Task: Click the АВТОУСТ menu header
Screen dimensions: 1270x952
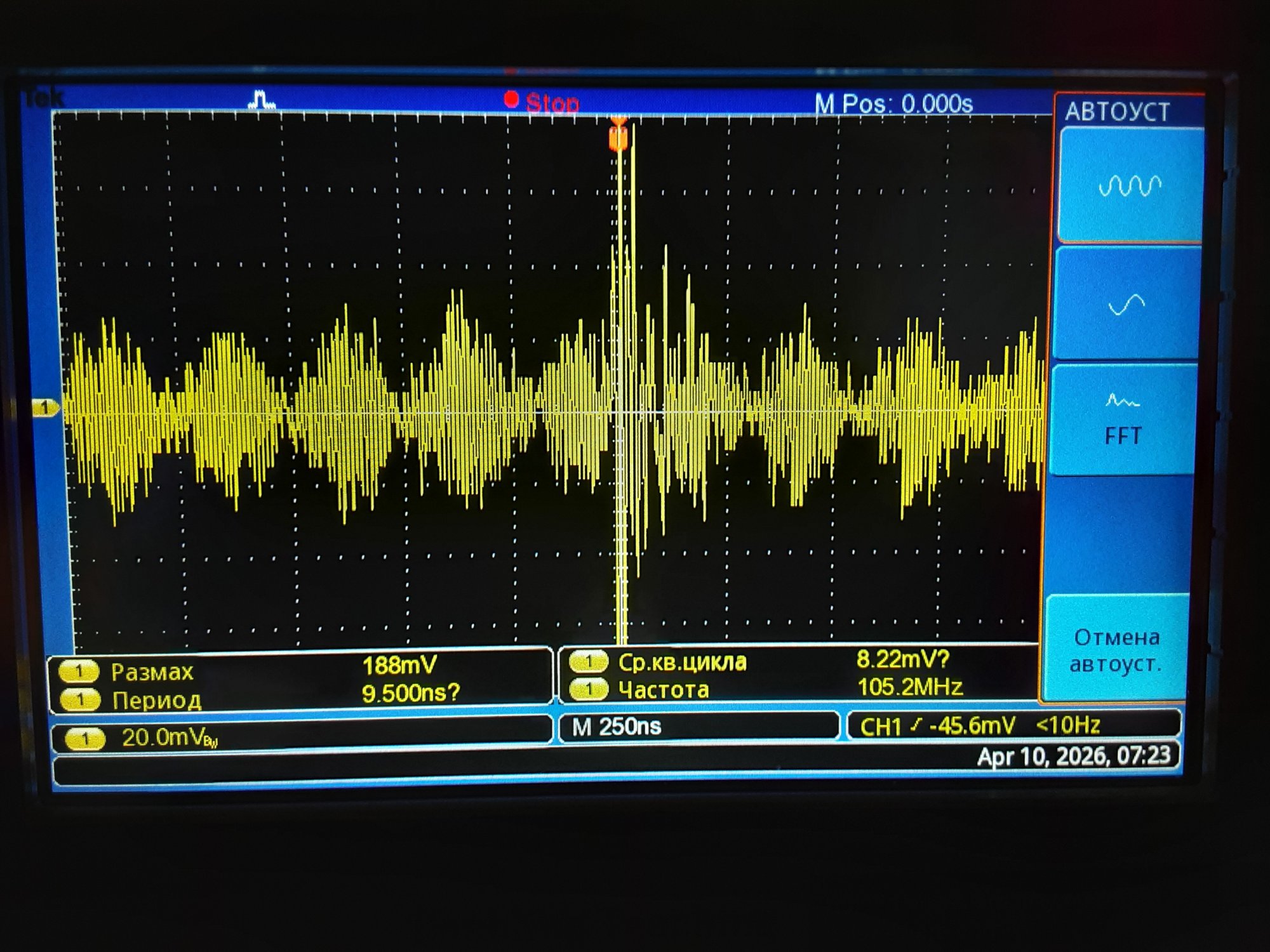Action: click(x=1118, y=112)
